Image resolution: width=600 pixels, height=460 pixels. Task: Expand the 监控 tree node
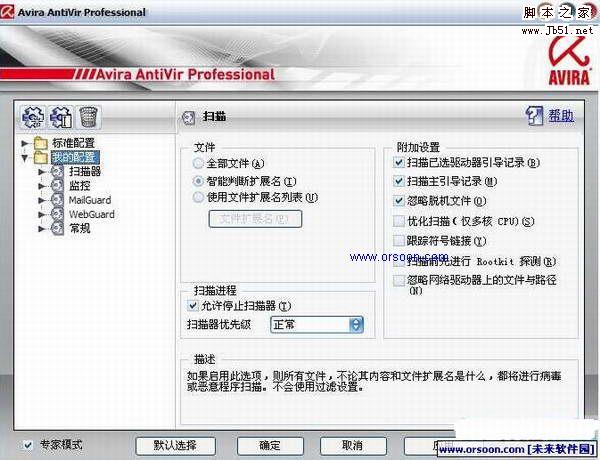coord(42,186)
